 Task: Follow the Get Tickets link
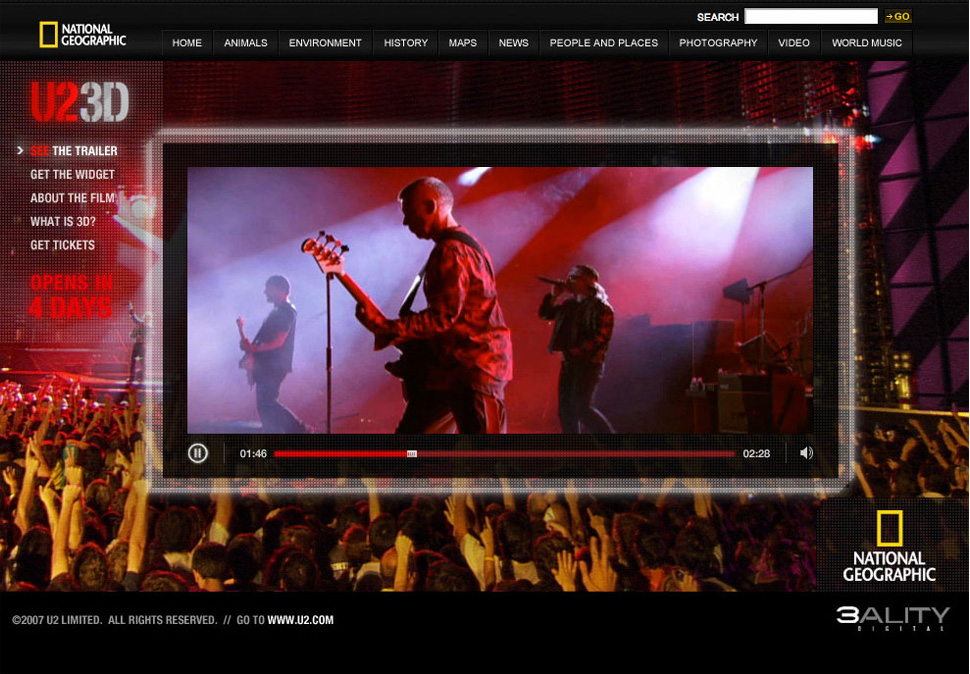[62, 245]
